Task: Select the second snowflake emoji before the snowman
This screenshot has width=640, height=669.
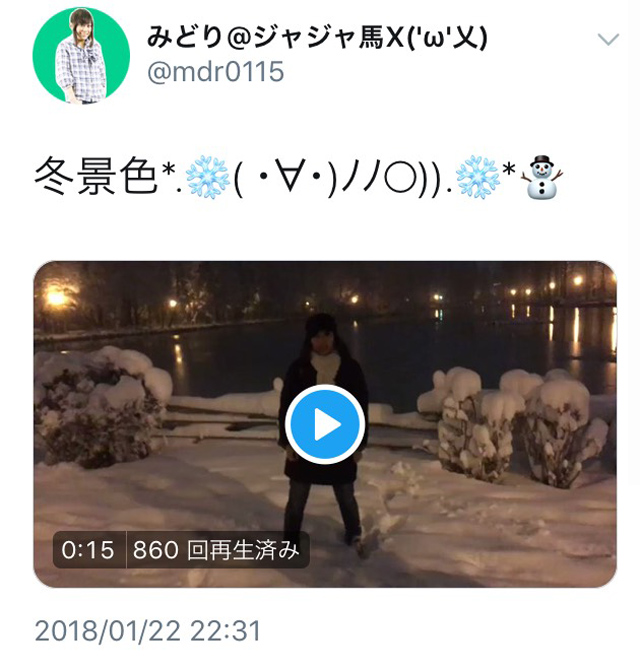Action: click(x=477, y=177)
